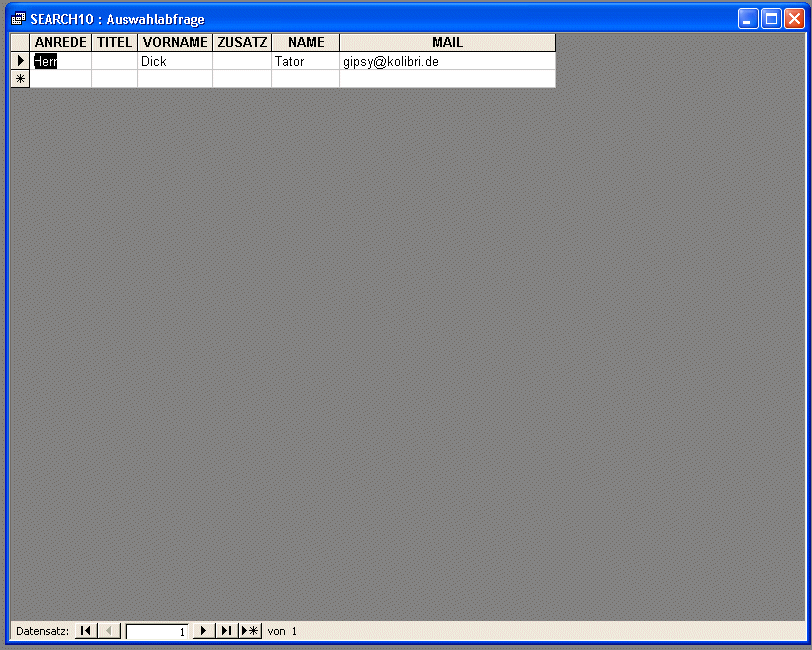Click the select-all corner of the datasheet
Viewport: 812px width, 650px height.
(x=20, y=42)
